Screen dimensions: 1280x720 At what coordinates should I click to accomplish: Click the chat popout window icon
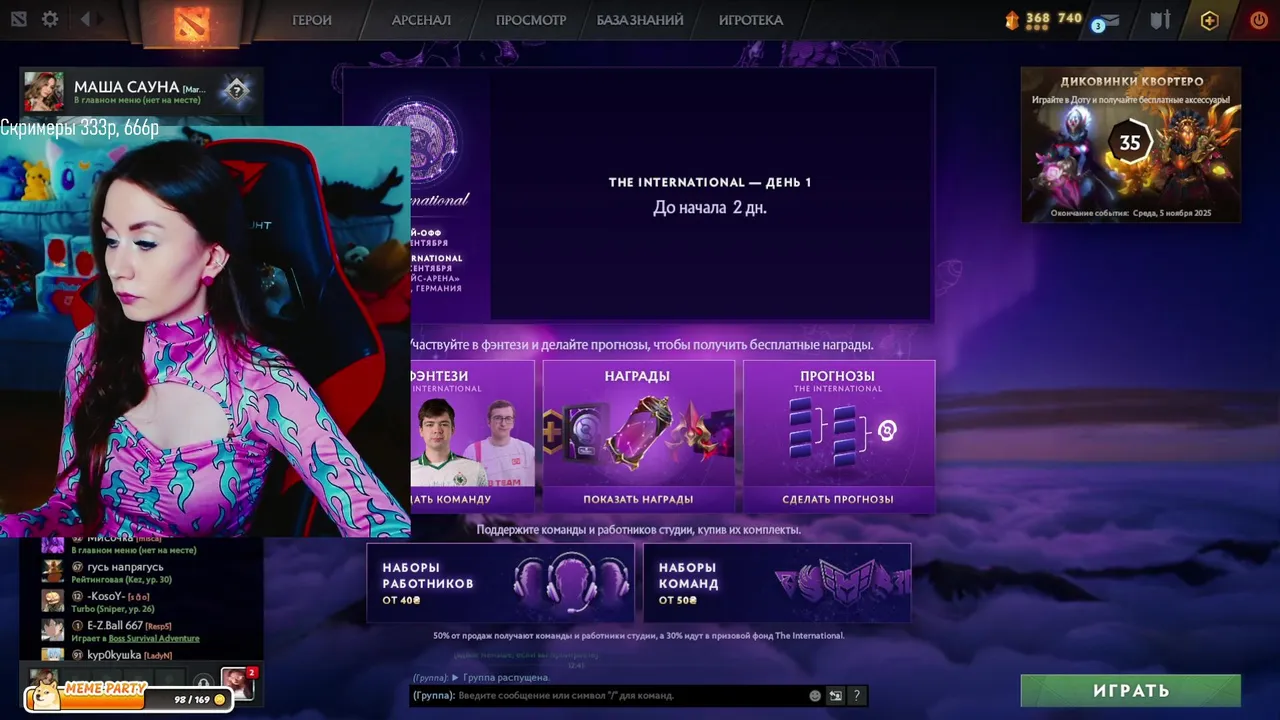835,696
